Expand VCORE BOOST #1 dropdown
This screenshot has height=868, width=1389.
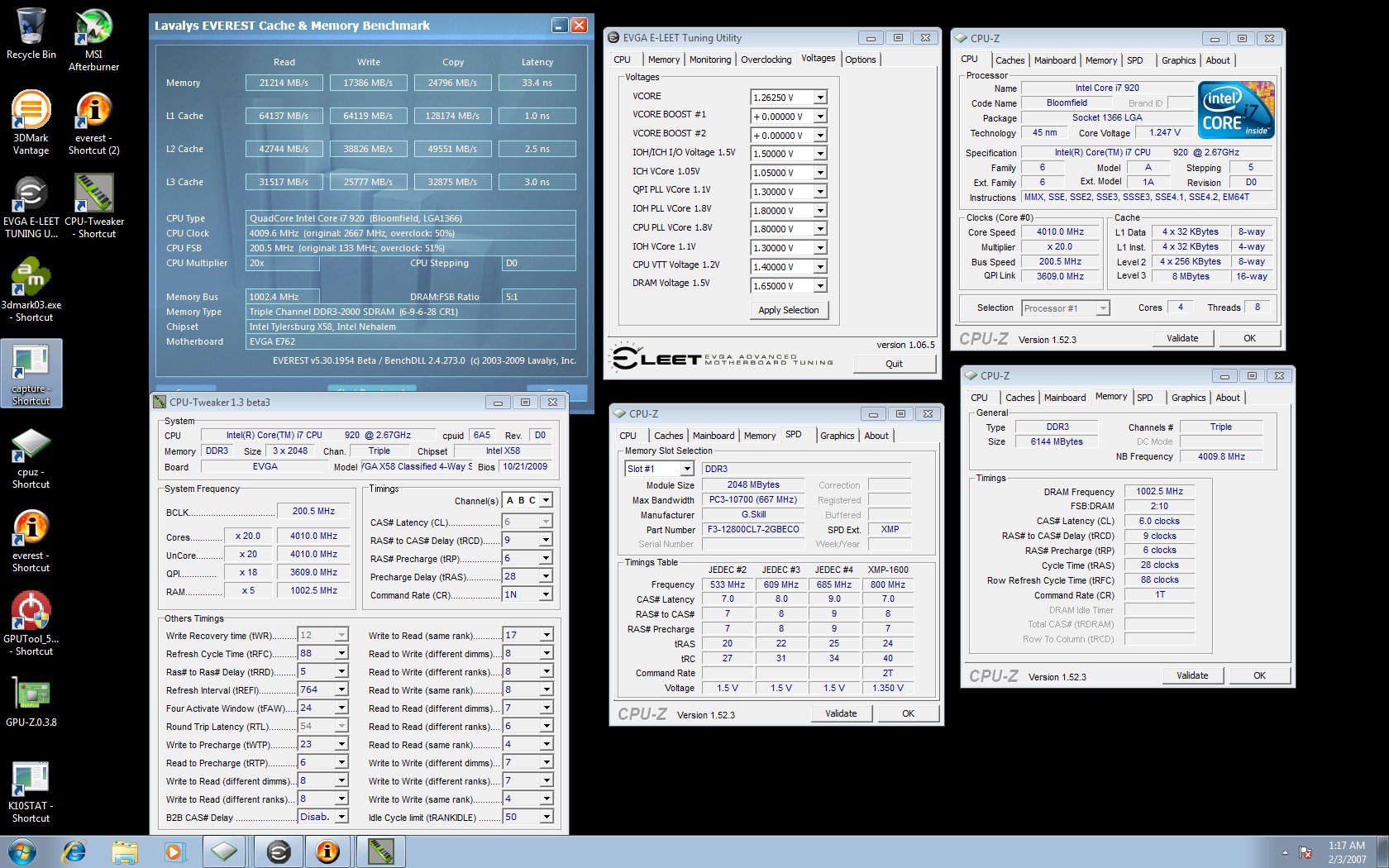820,117
